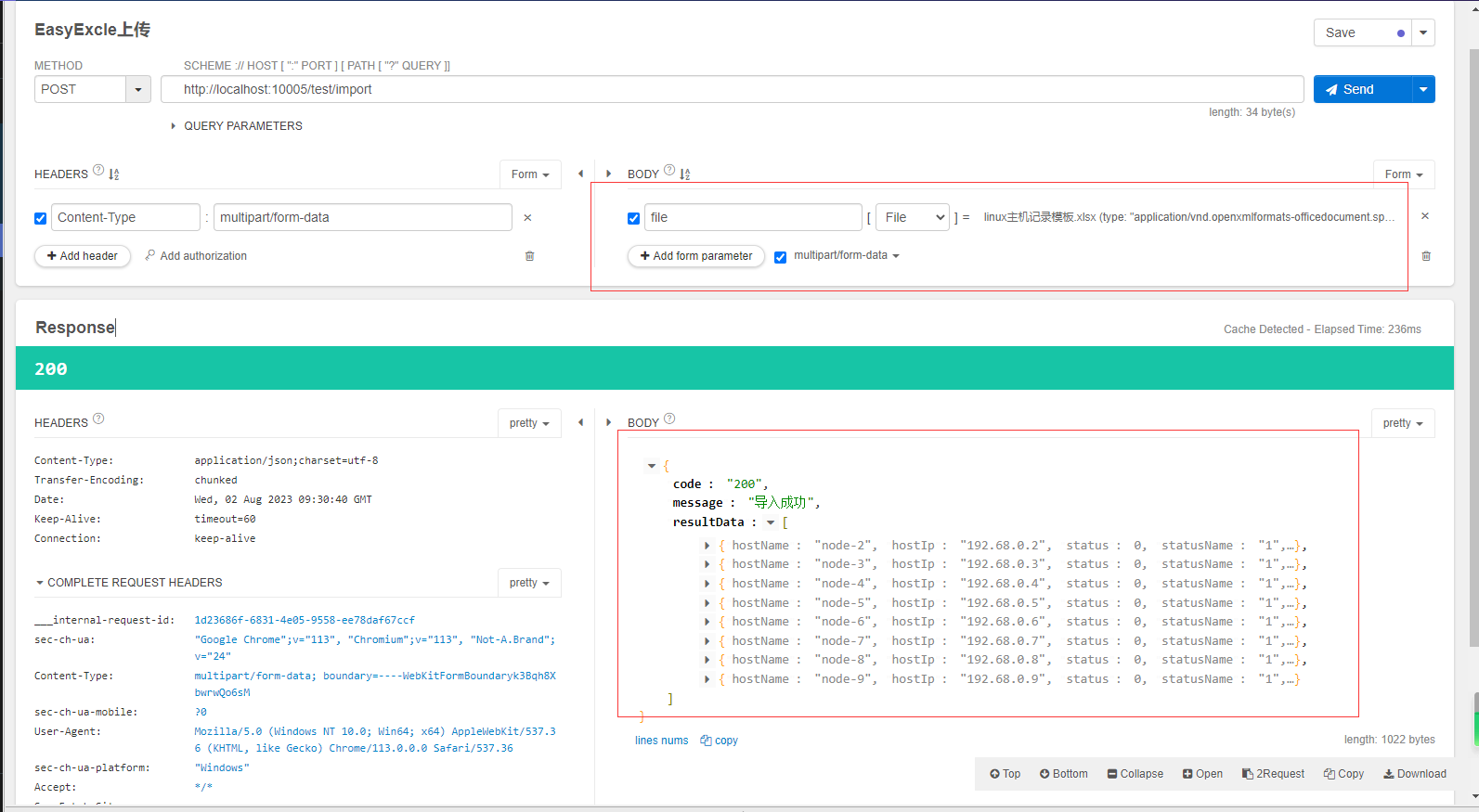Image resolution: width=1479 pixels, height=812 pixels.
Task: Click Add header button
Action: click(83, 256)
